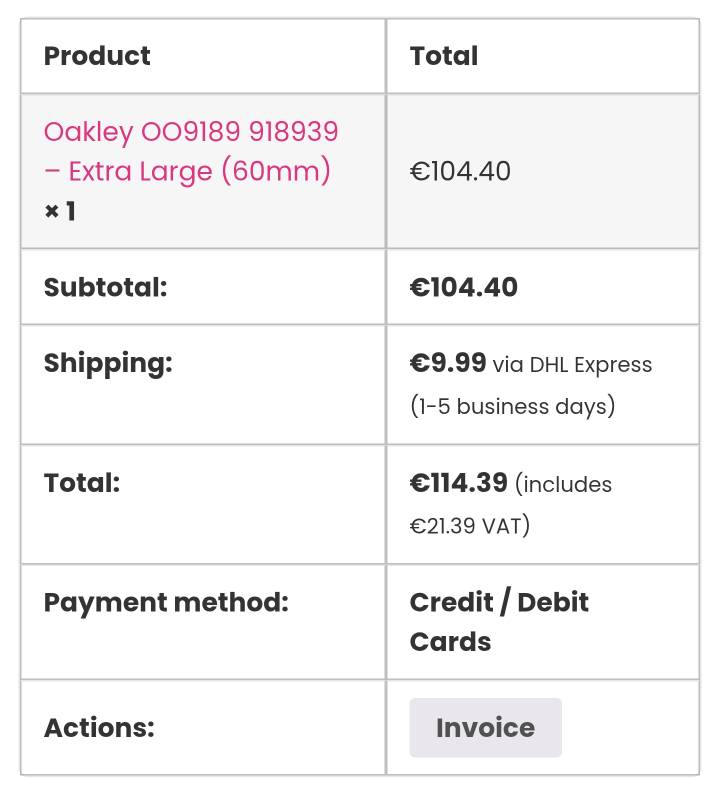The height and width of the screenshot is (803, 720).
Task: Click the '(1-5 business days)' delivery estimate
Action: (x=512, y=407)
